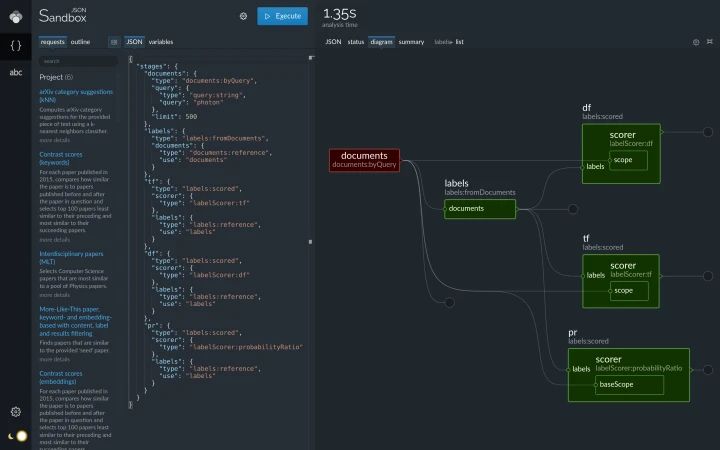Open sidebar settings gear at the bottom

point(16,411)
